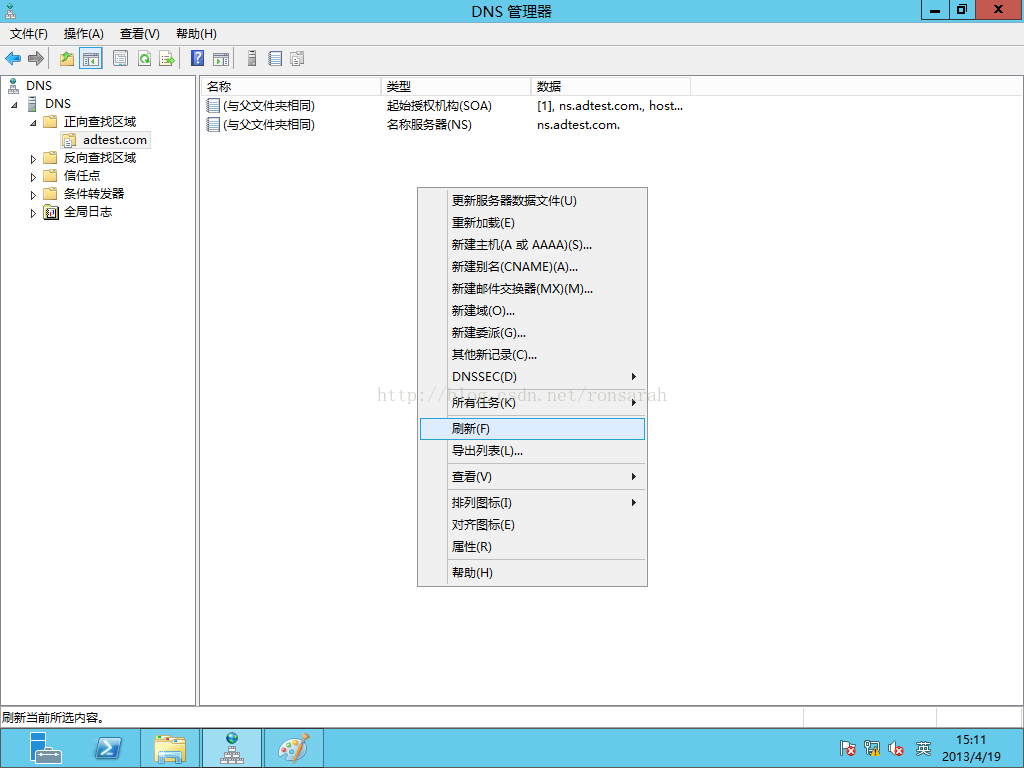Viewport: 1024px width, 768px height.
Task: Select the root DNS tree node
Action: click(x=39, y=86)
